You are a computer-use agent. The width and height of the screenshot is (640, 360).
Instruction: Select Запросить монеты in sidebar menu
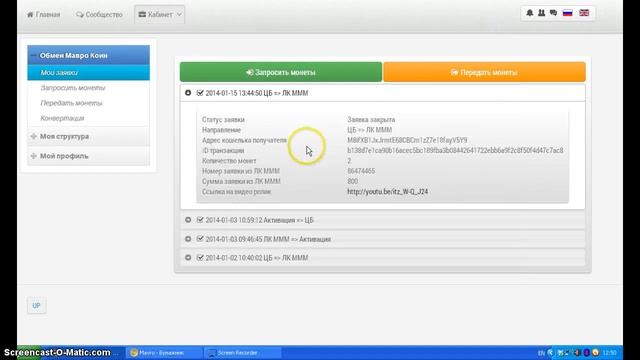73,88
